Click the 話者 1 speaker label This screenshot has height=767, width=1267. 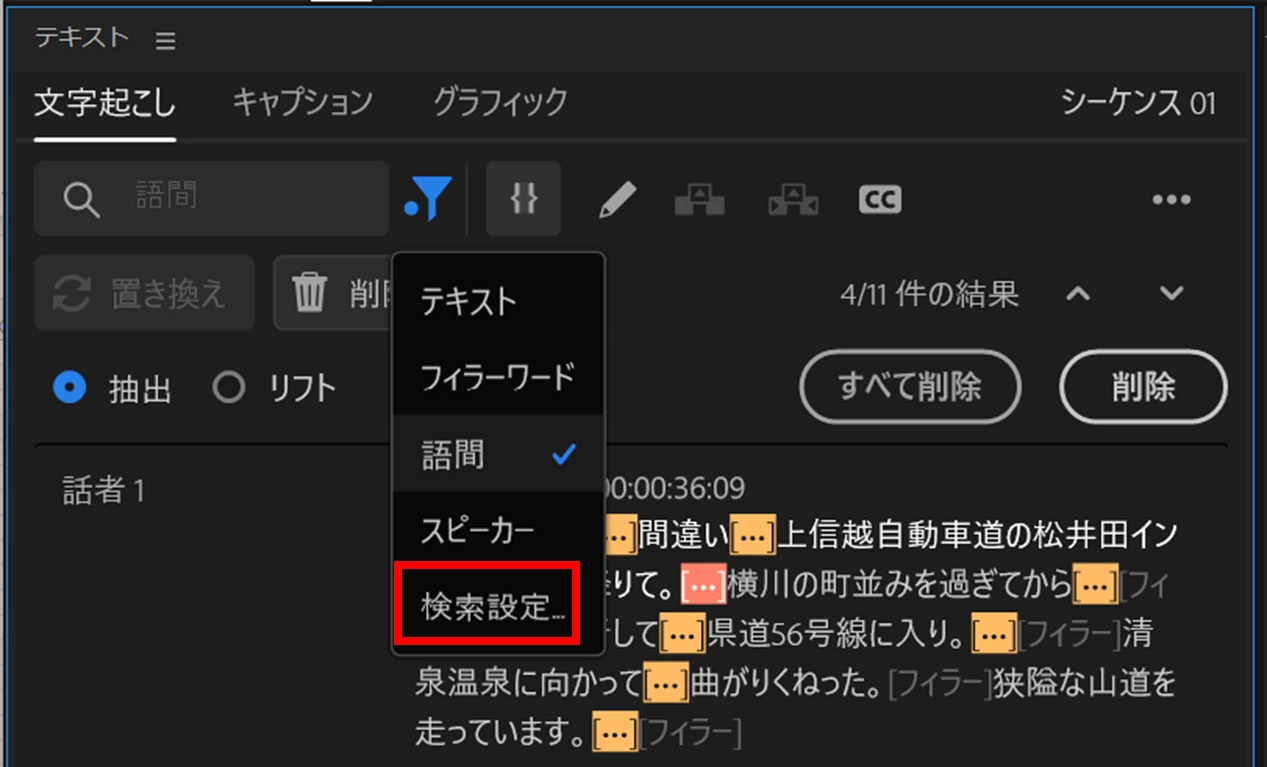tap(104, 490)
